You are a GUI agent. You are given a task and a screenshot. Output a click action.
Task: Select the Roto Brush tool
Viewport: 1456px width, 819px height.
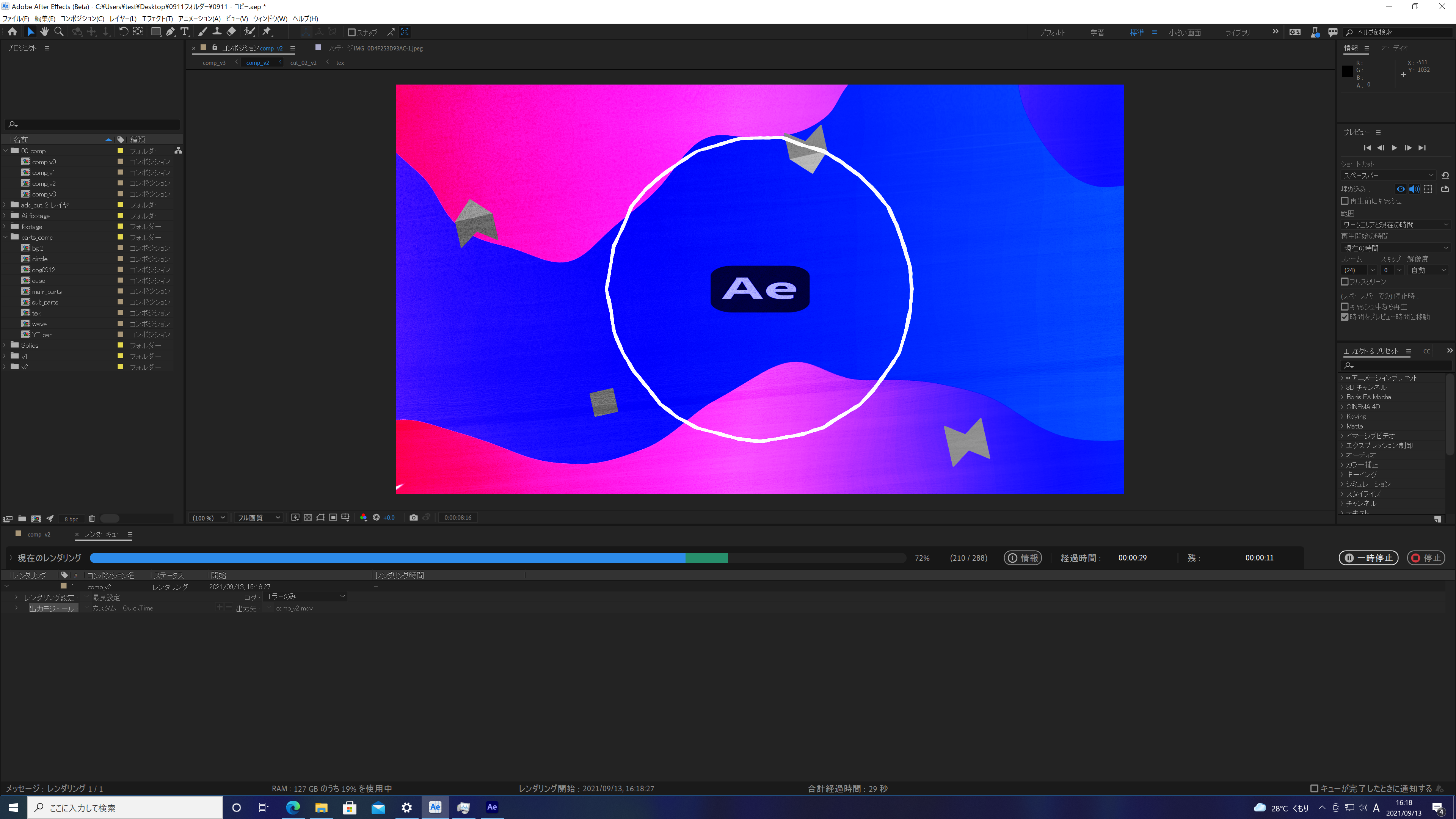249,31
